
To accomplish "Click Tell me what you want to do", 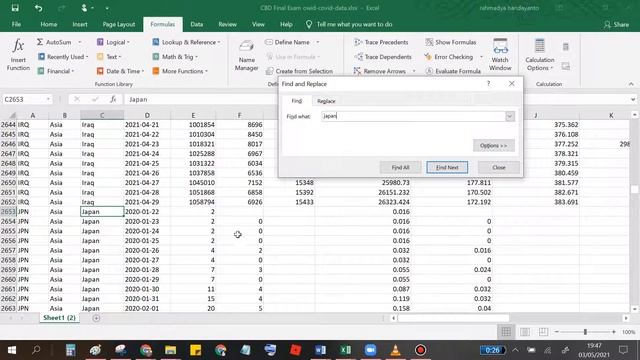I will [349, 24].
